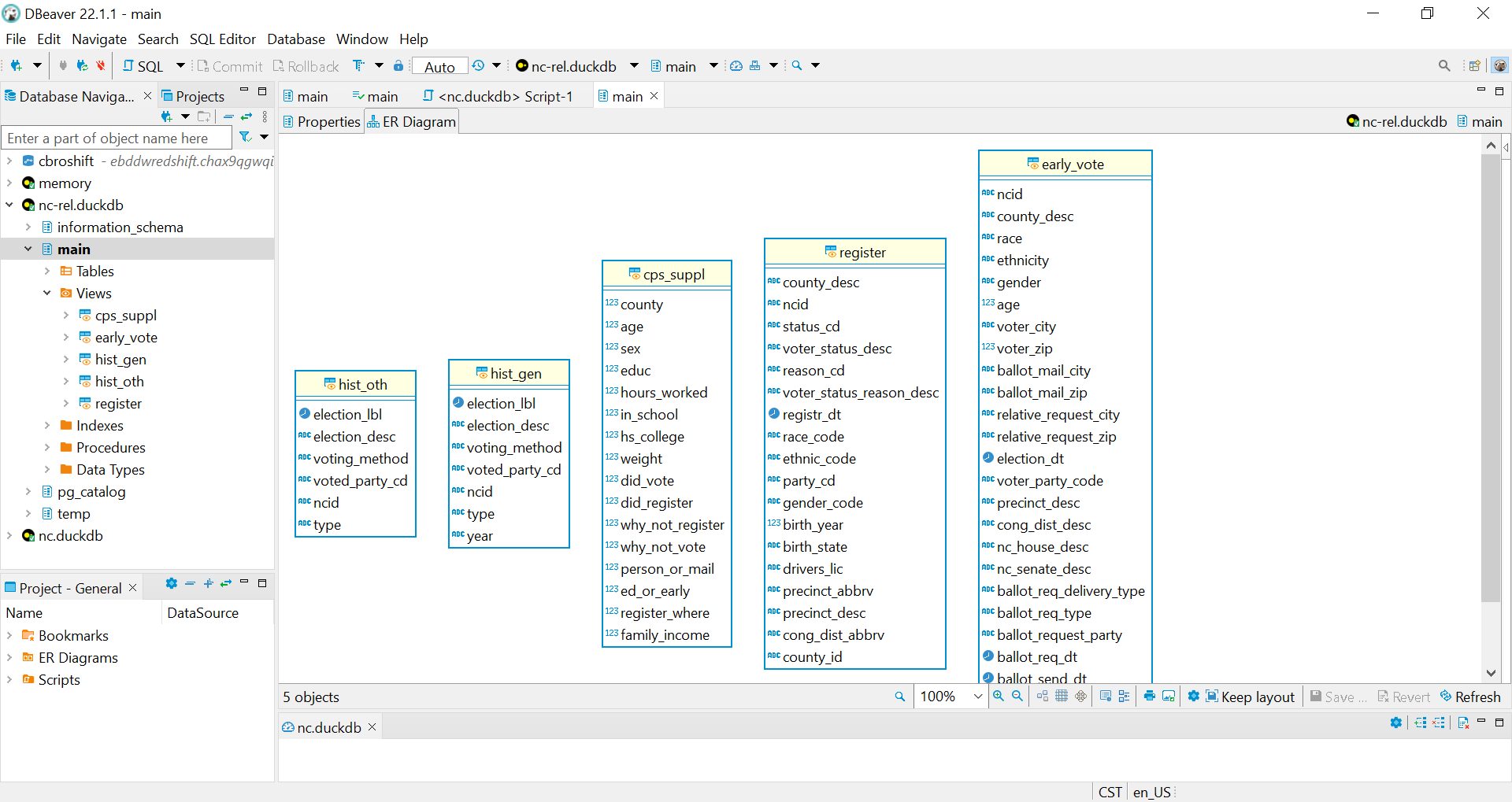Switch to the Properties tab
Image resolution: width=1512 pixels, height=802 pixels.
tap(321, 121)
